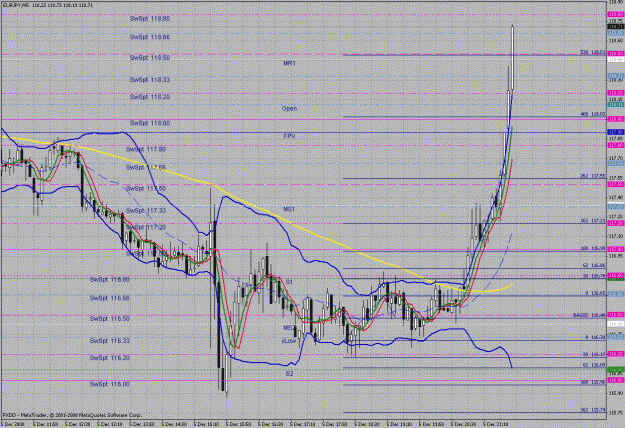Click the SwSpt 116.00 level label
The height and width of the screenshot is (428, 625).
110,384
